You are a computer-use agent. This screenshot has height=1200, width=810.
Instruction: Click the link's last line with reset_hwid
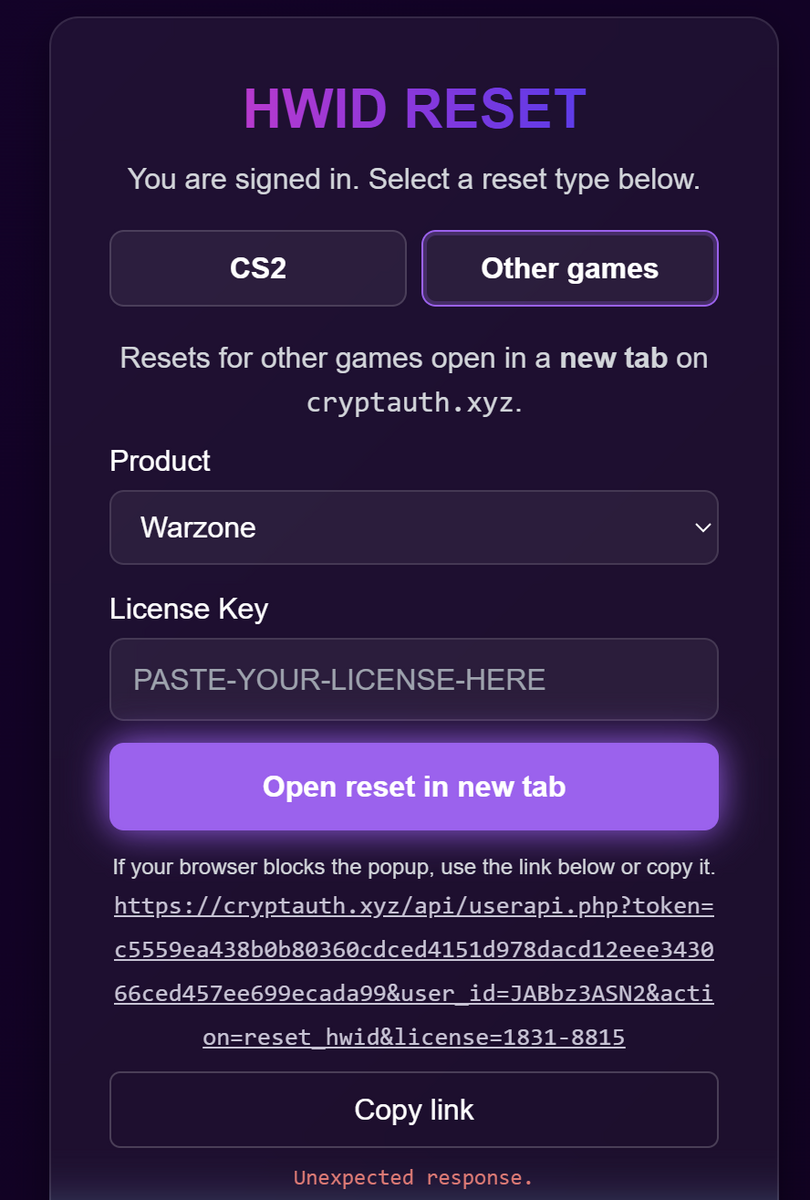(x=413, y=1037)
